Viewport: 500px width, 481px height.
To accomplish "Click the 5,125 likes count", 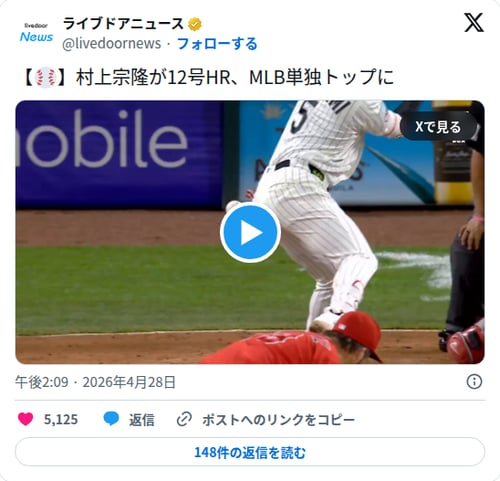I will (x=61, y=419).
